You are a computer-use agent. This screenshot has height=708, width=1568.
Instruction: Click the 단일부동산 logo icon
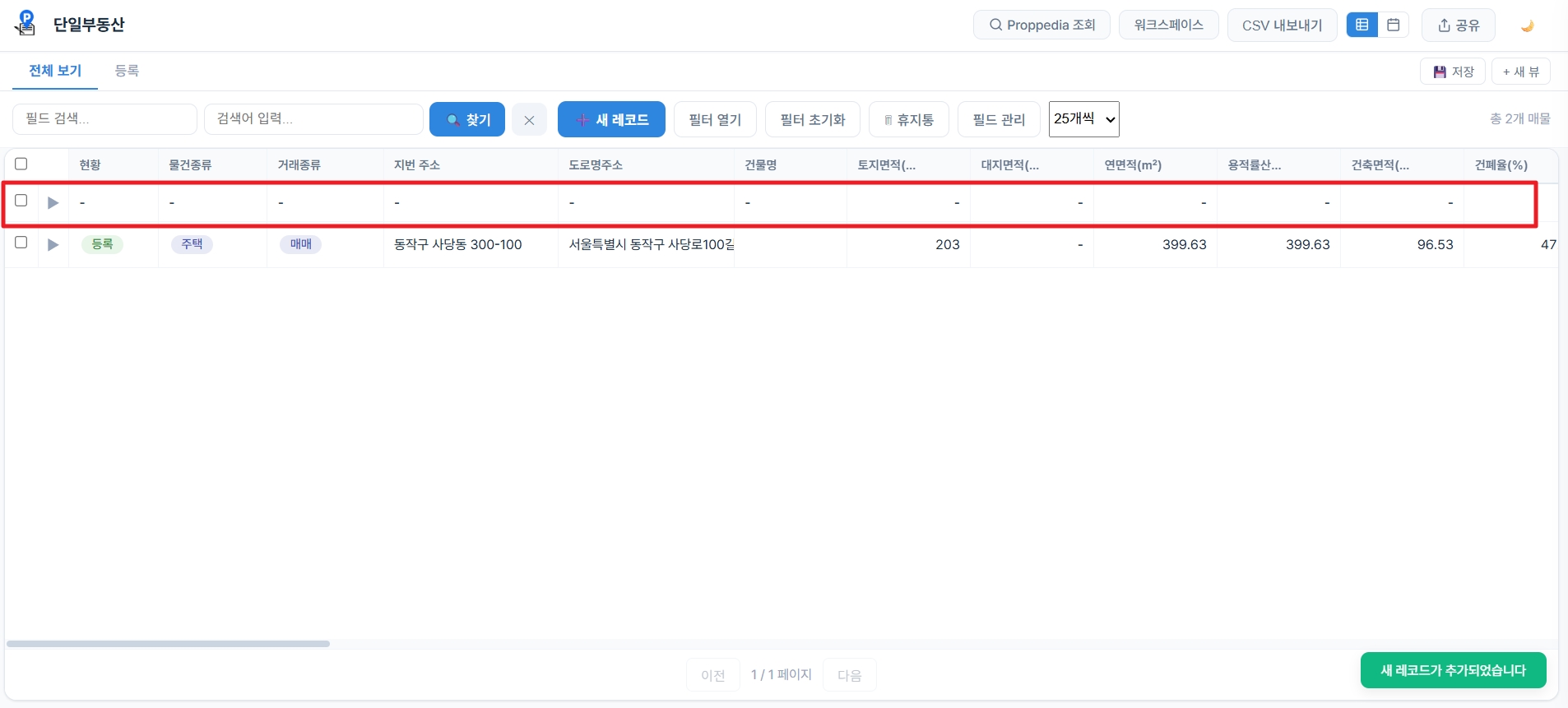[26, 23]
